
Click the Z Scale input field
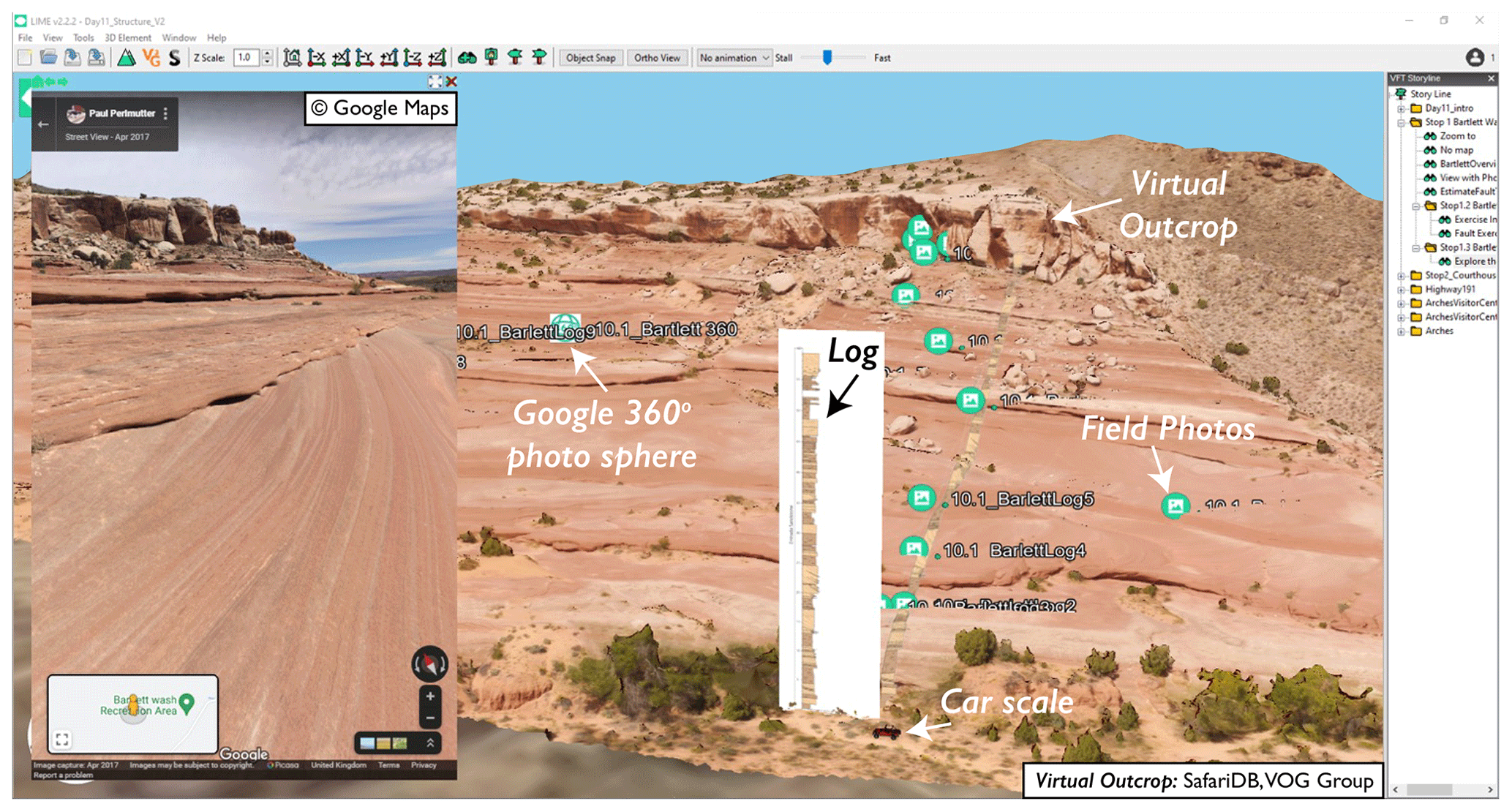[246, 58]
